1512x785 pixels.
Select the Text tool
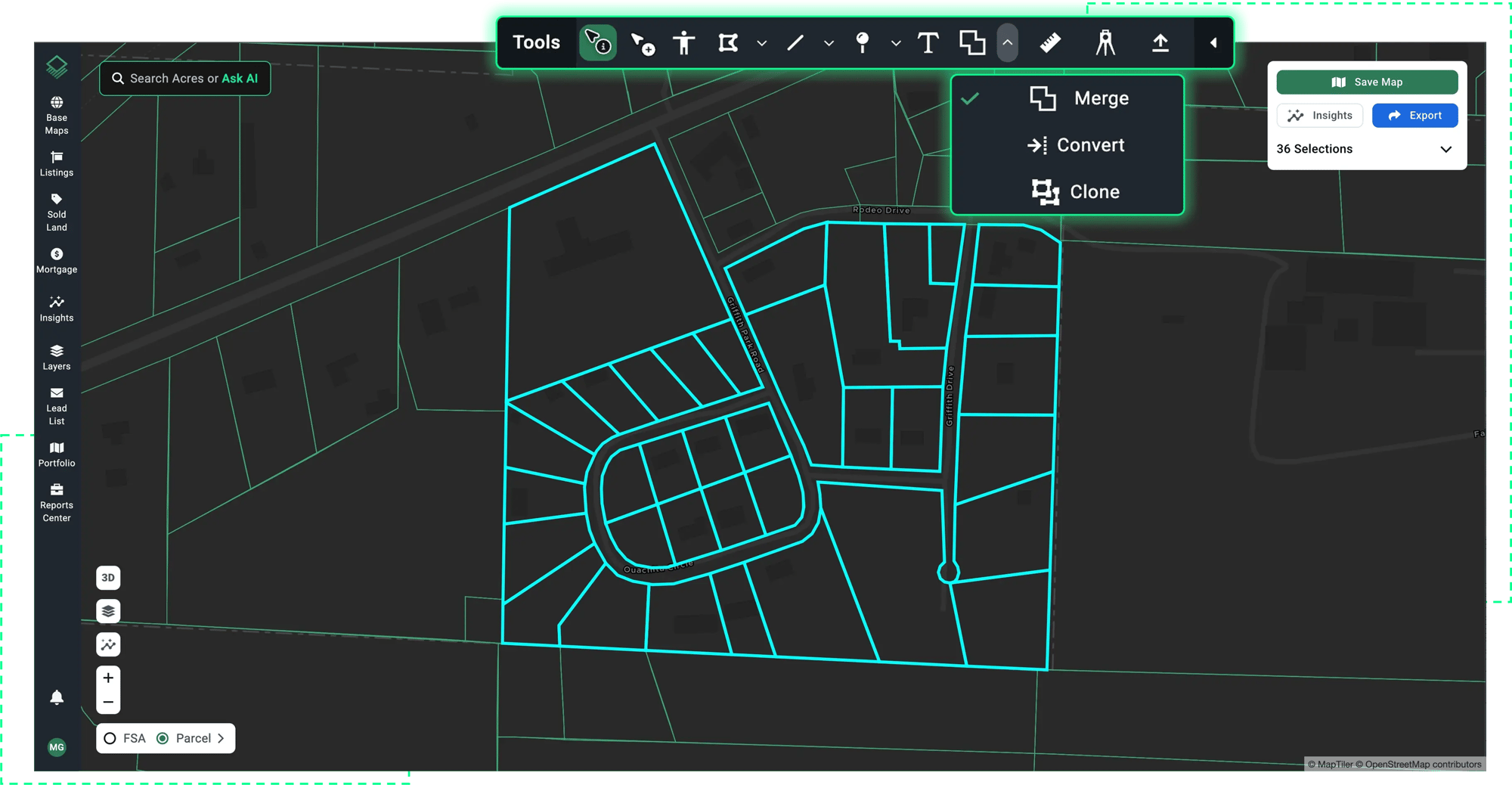pos(928,43)
